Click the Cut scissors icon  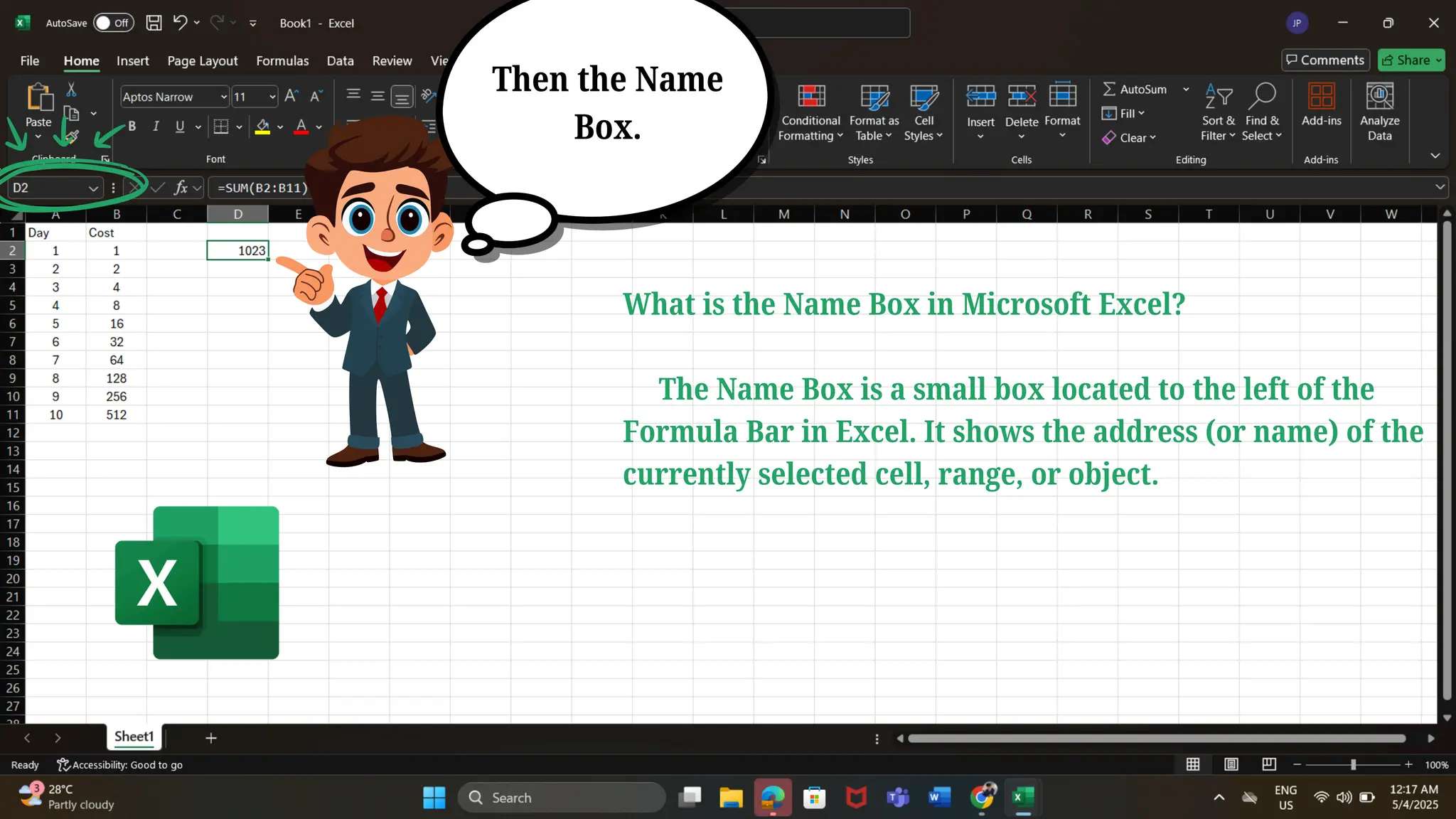click(x=71, y=90)
